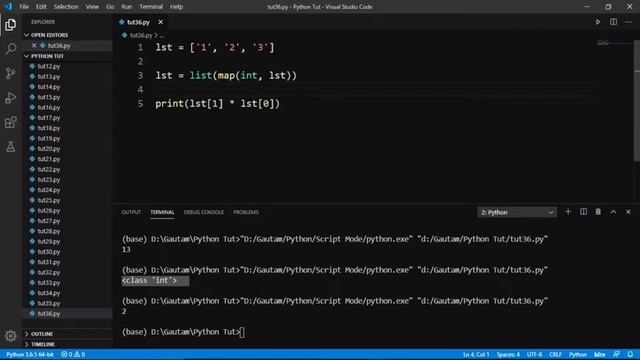
Task: Run Python file with play button
Action: click(x=598, y=22)
